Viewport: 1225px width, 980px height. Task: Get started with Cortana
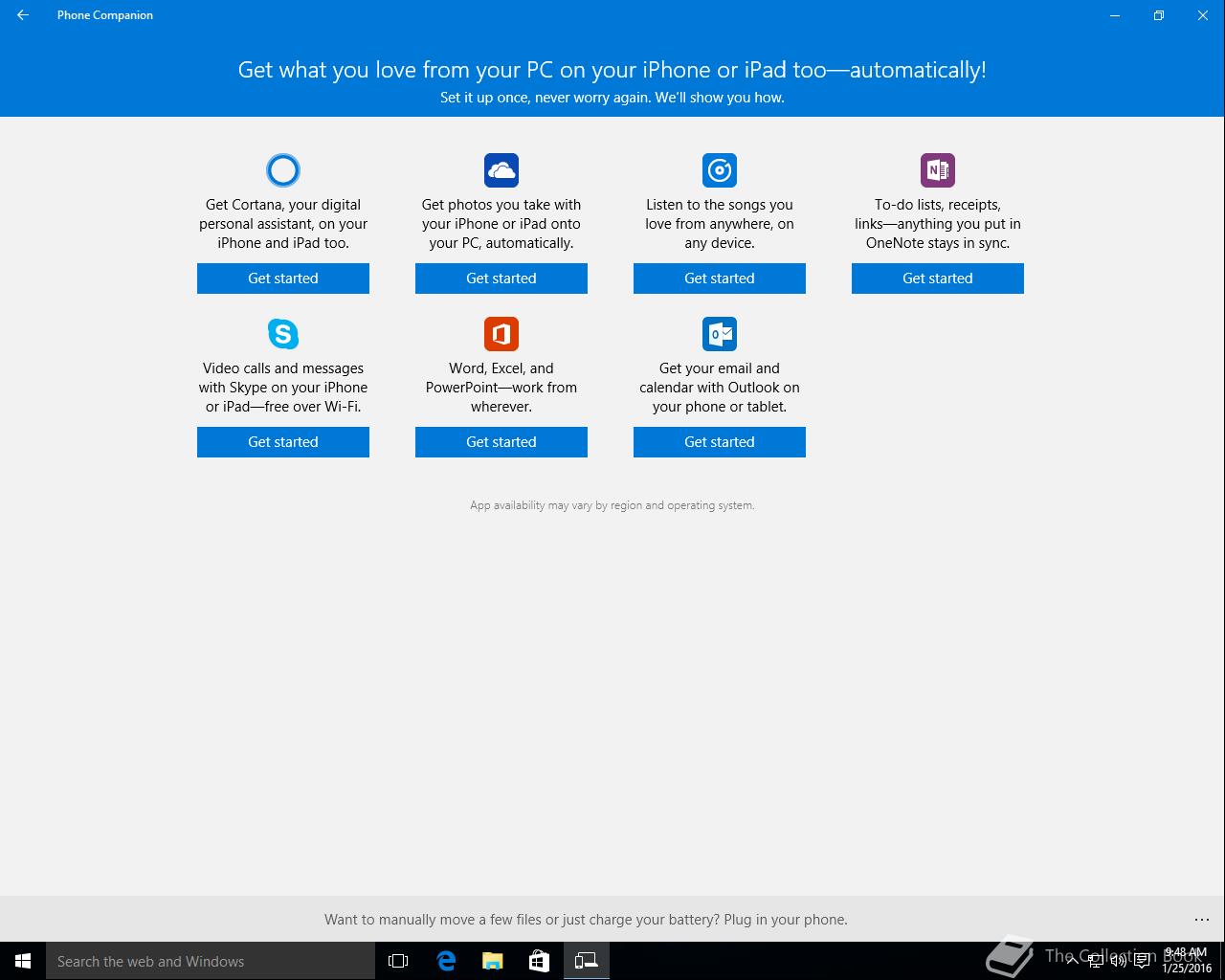283,278
